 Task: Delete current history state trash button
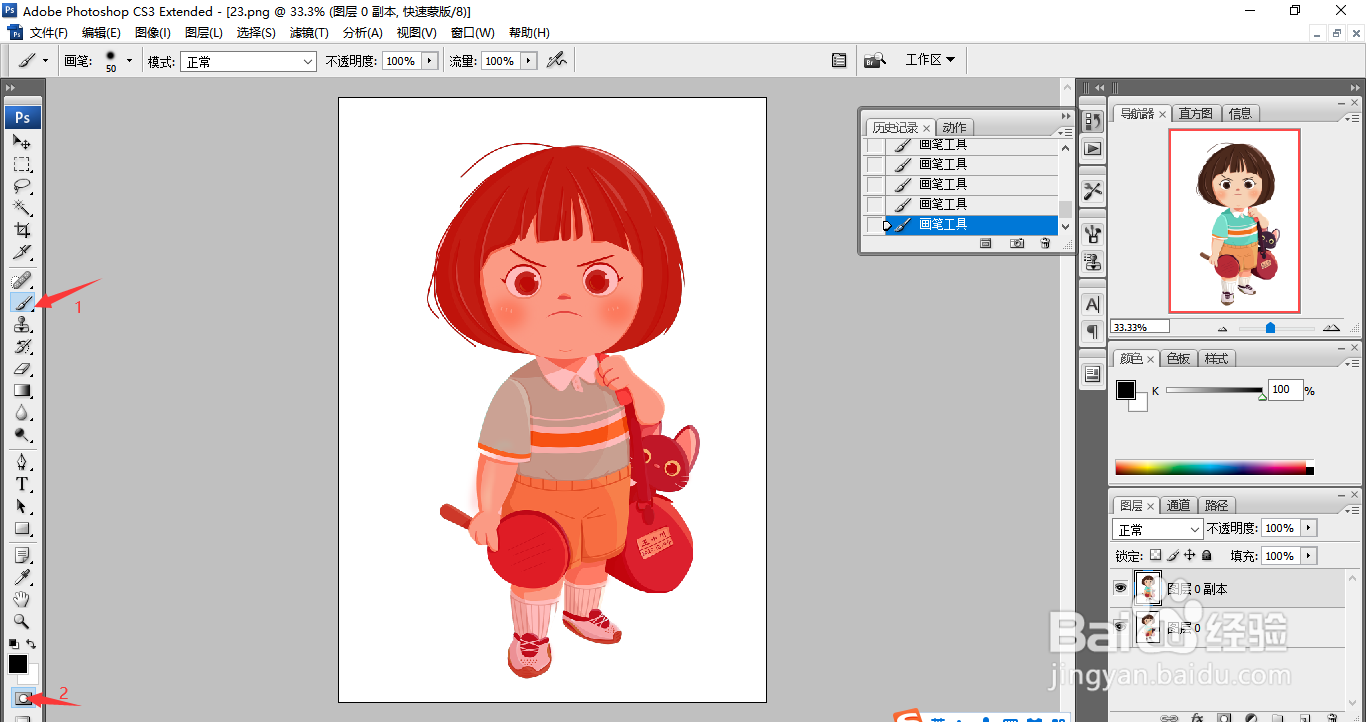(x=1045, y=243)
